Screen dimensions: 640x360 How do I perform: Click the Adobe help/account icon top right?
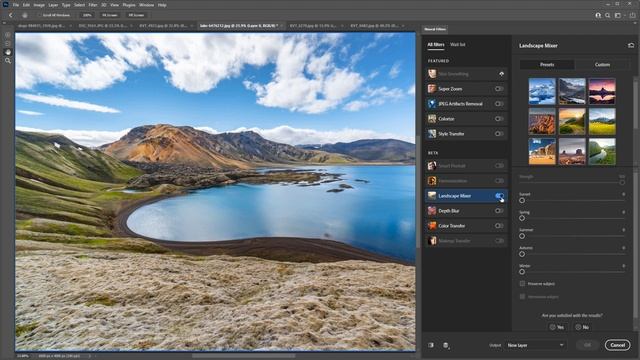[598, 15]
